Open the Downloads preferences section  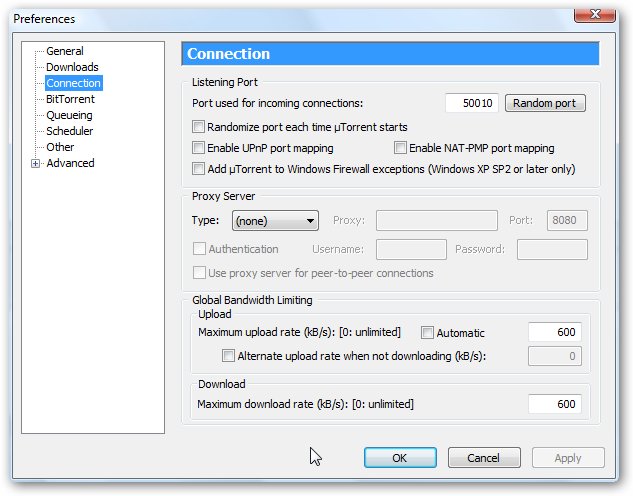tap(72, 67)
